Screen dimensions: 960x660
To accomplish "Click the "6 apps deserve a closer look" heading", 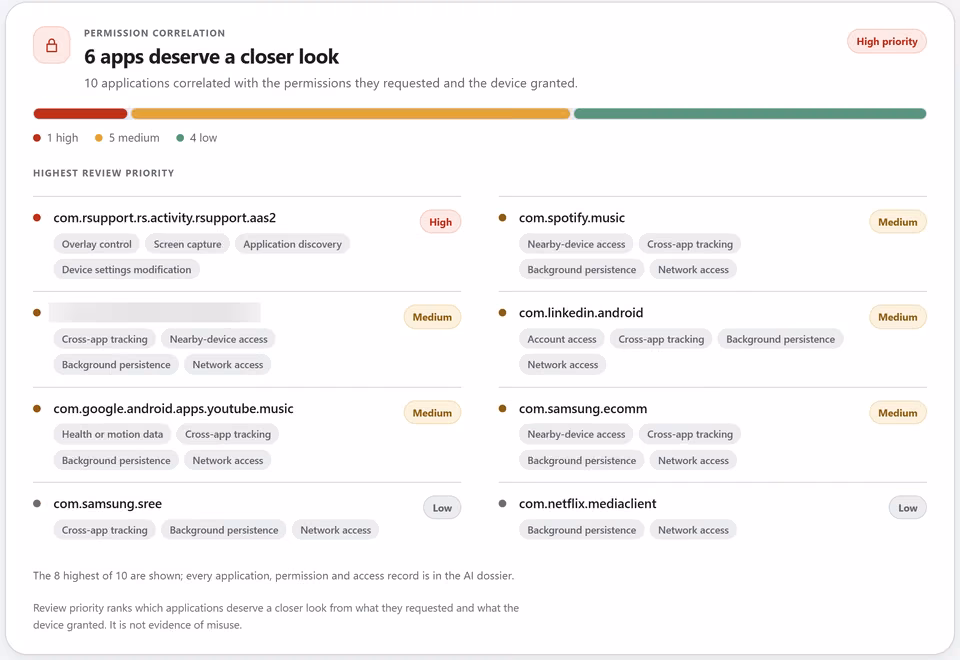I will [x=211, y=56].
